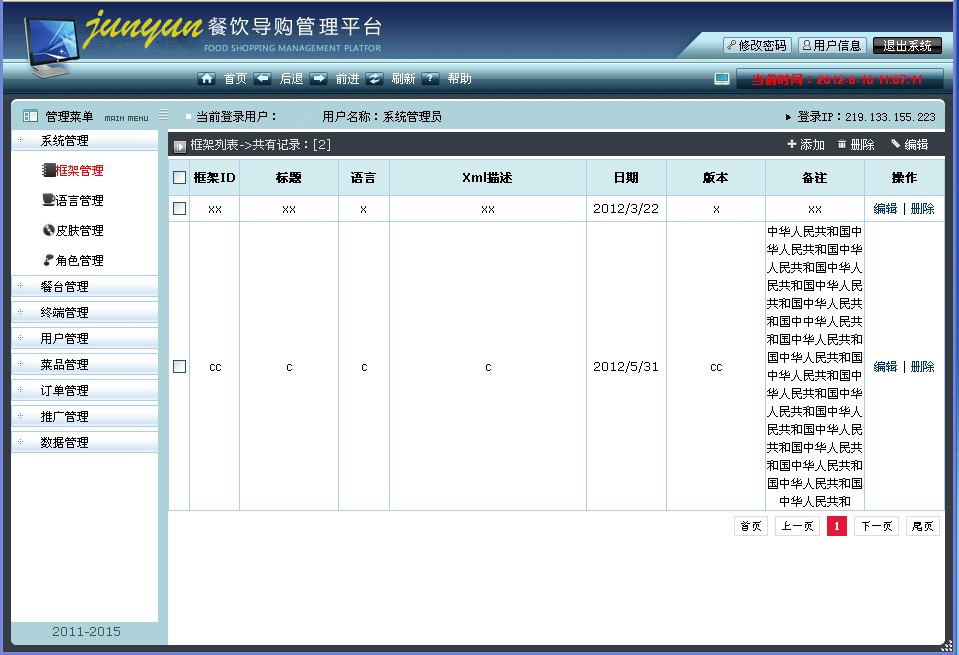Click the forward arrow icon for 前进
Screen dimensions: 959x655
[319, 78]
